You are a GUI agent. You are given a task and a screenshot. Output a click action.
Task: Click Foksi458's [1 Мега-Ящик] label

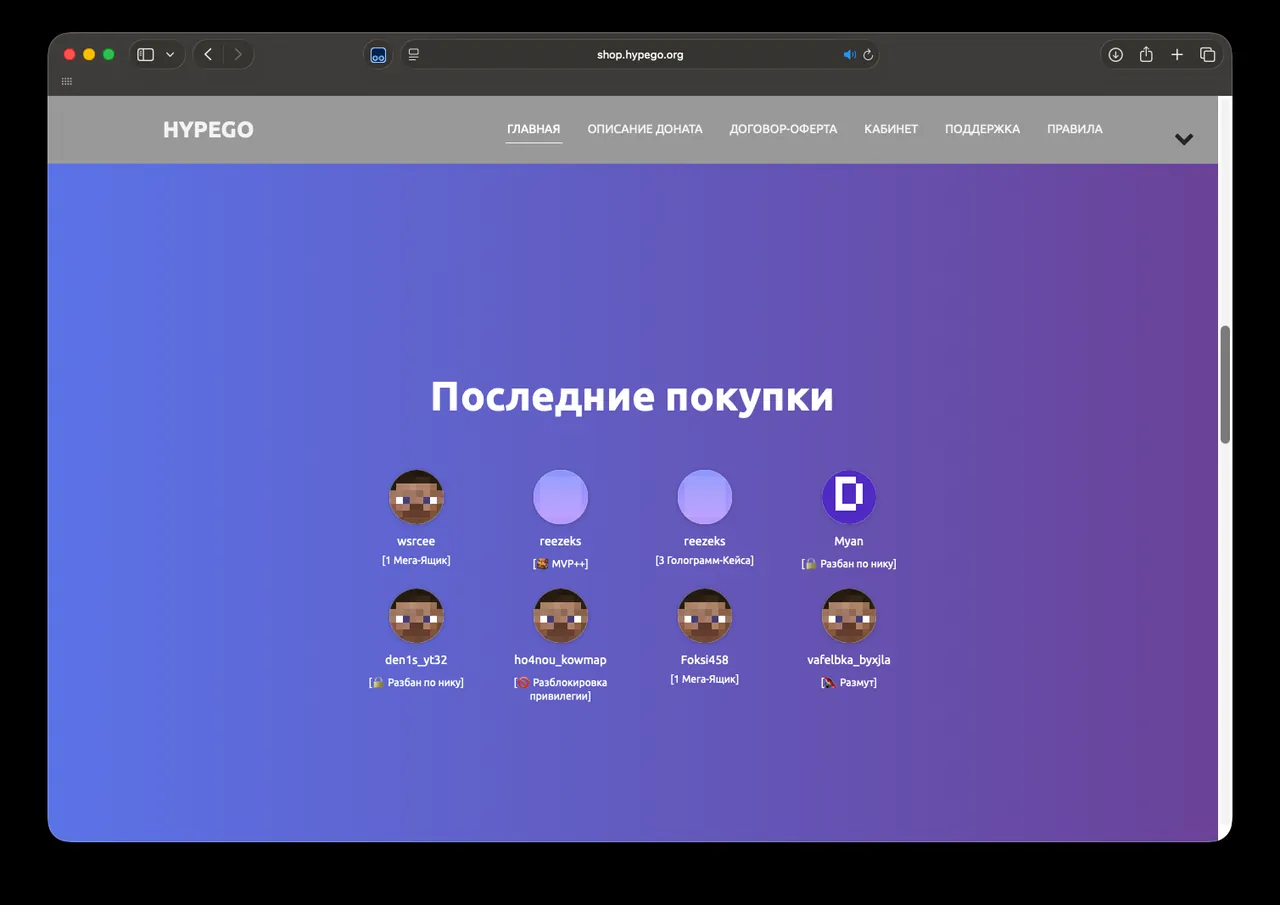[705, 679]
